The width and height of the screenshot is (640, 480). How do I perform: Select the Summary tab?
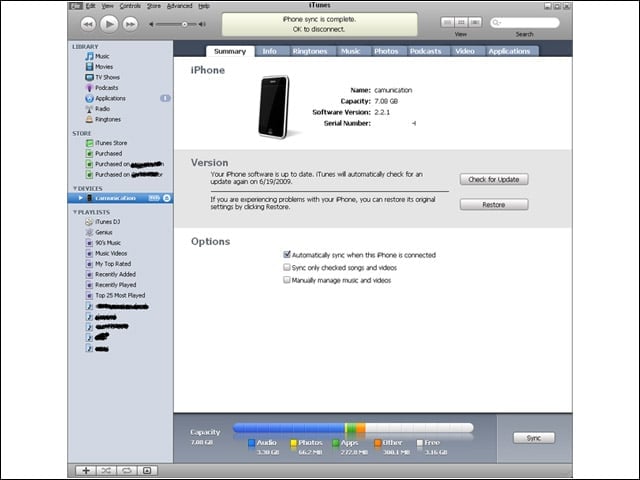point(230,51)
